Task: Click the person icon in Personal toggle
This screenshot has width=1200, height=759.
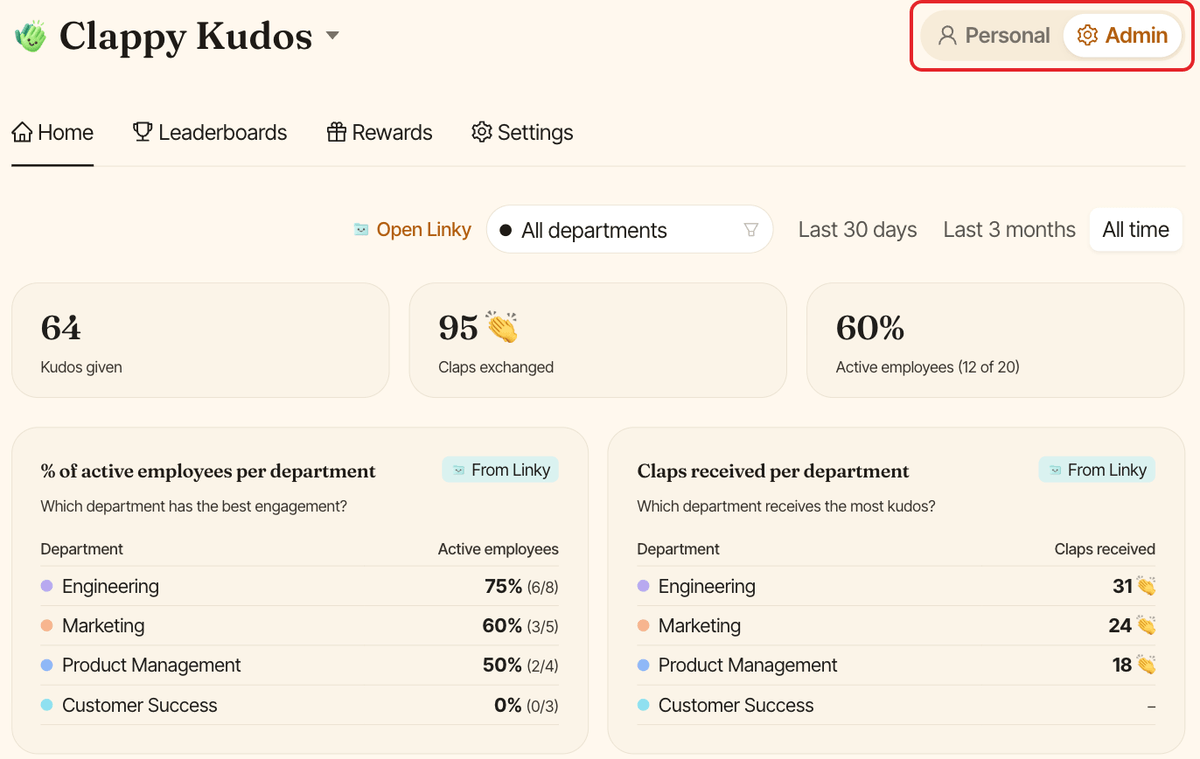Action: pyautogui.click(x=947, y=36)
